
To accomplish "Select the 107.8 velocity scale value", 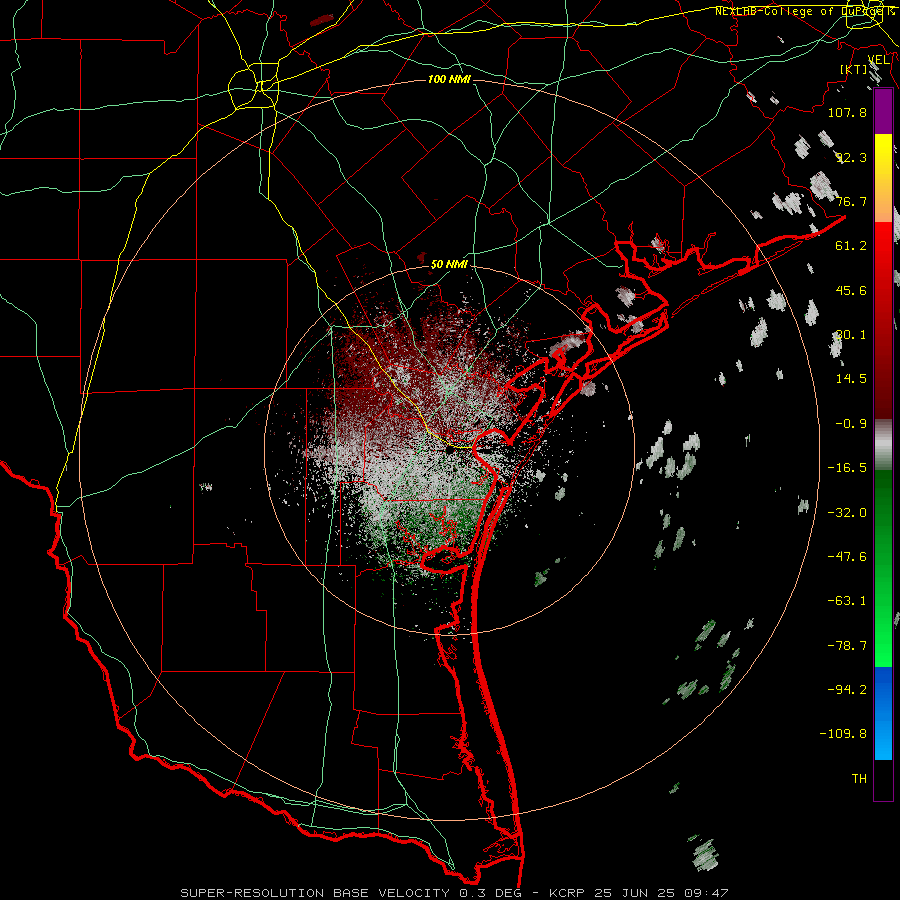I will [847, 112].
